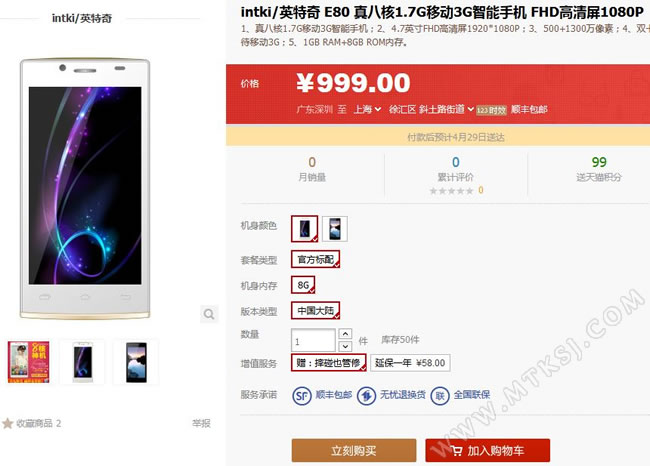Click the 立刻购买 button

pyautogui.click(x=354, y=450)
